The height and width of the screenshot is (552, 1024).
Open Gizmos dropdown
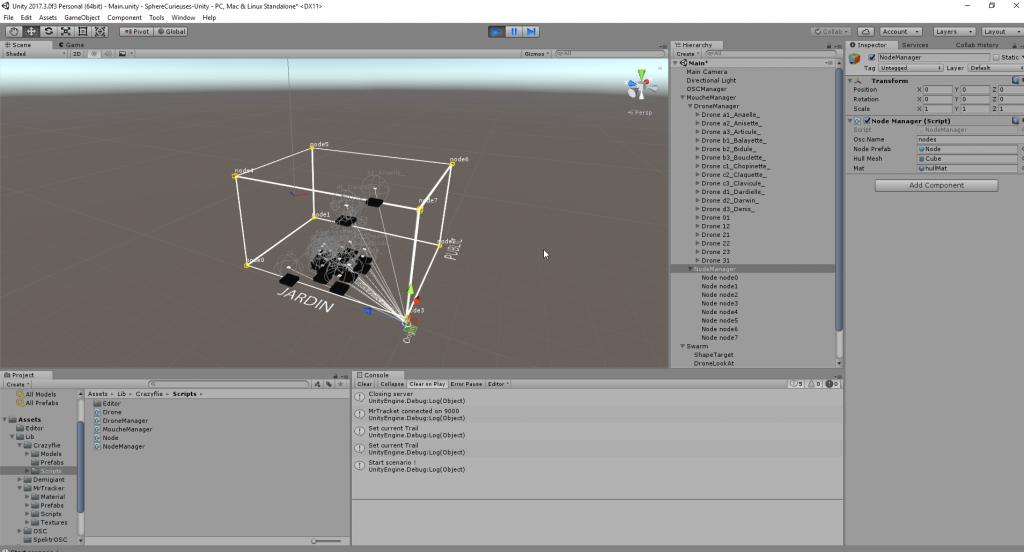[536, 54]
